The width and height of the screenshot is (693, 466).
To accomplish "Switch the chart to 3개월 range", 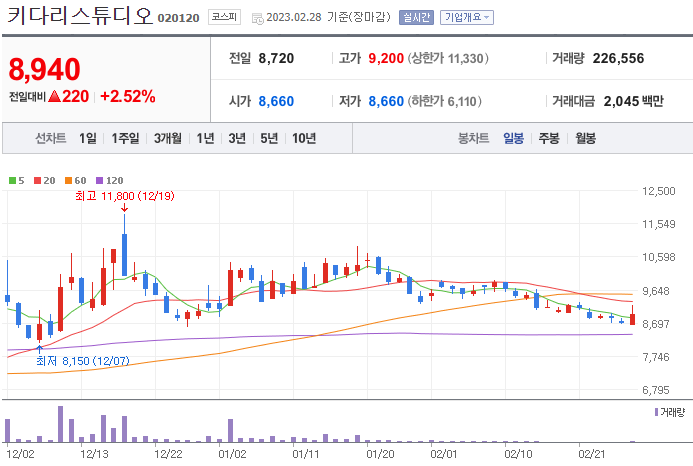I will (x=168, y=138).
